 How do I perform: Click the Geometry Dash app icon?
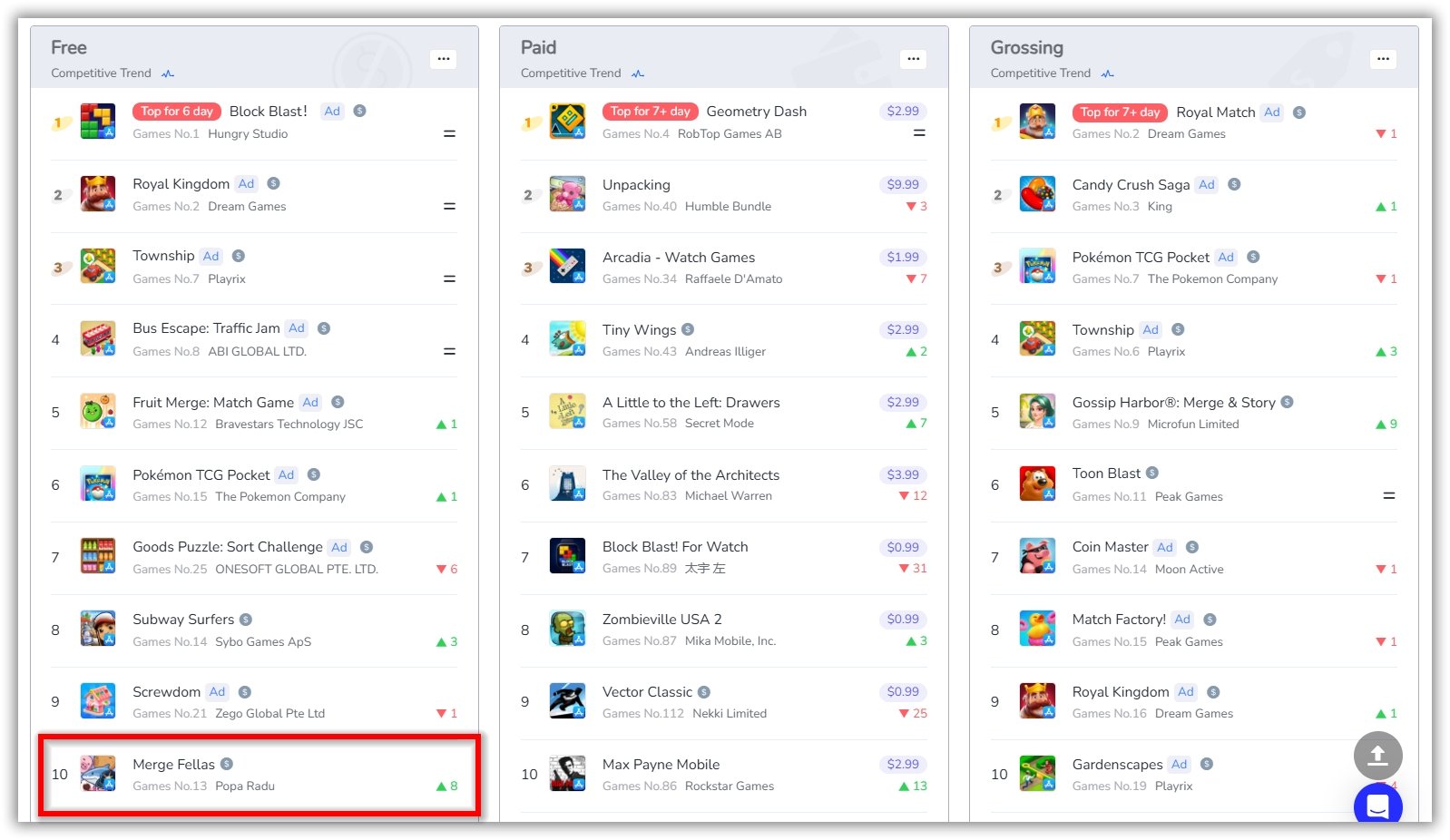tap(568, 122)
